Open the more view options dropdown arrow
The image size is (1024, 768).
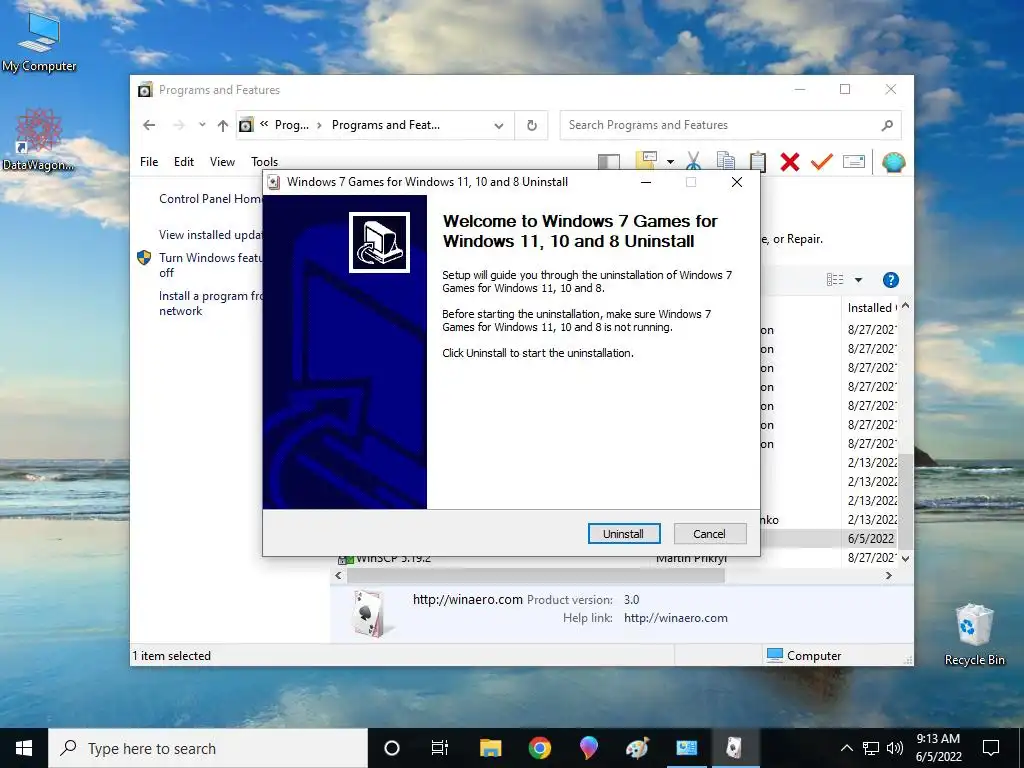click(x=859, y=280)
